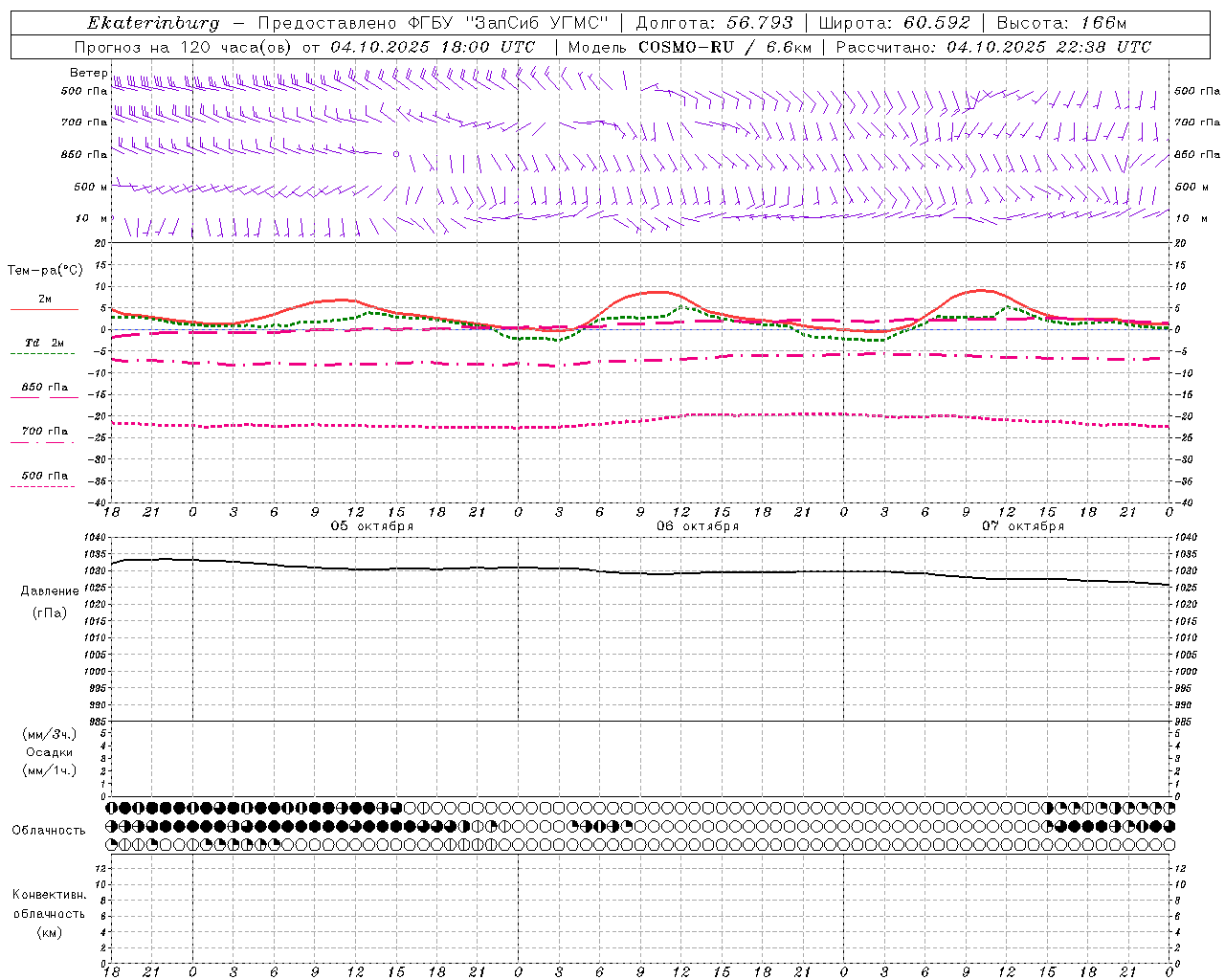Click the '500 гПа' temperature legend entry
1225x980 pixels.
(x=44, y=476)
